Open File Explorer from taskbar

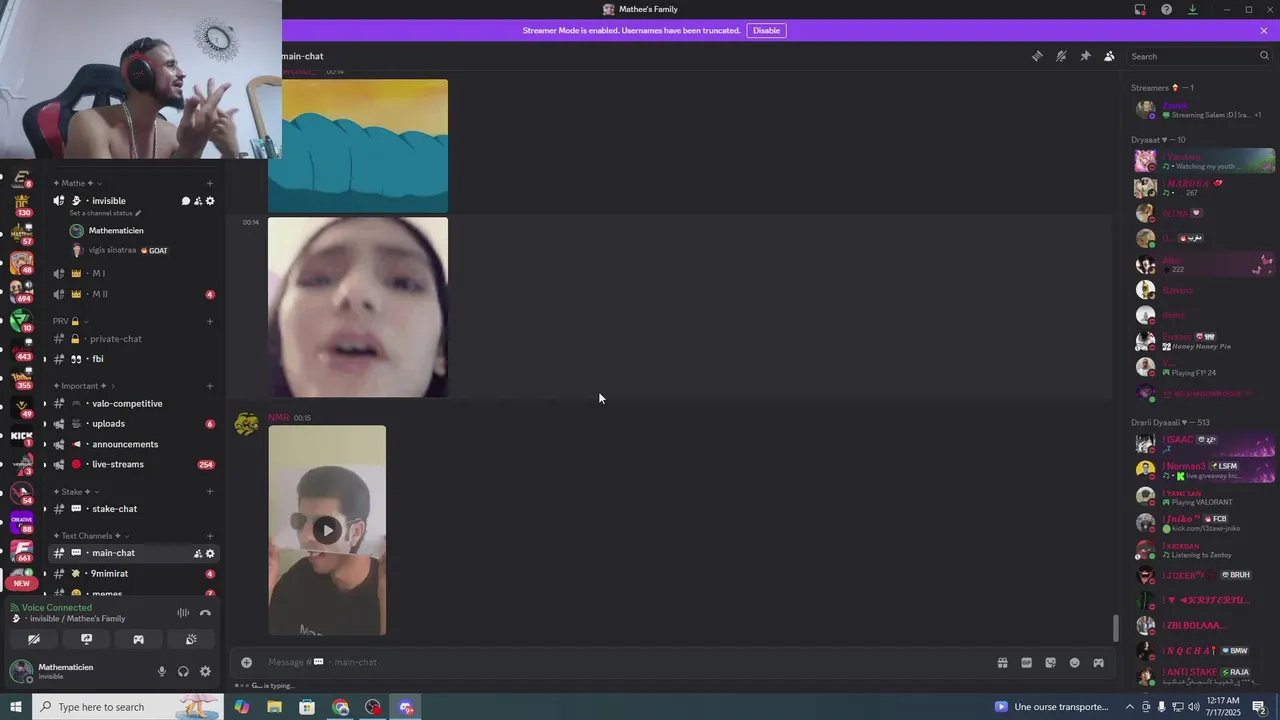pyautogui.click(x=274, y=707)
